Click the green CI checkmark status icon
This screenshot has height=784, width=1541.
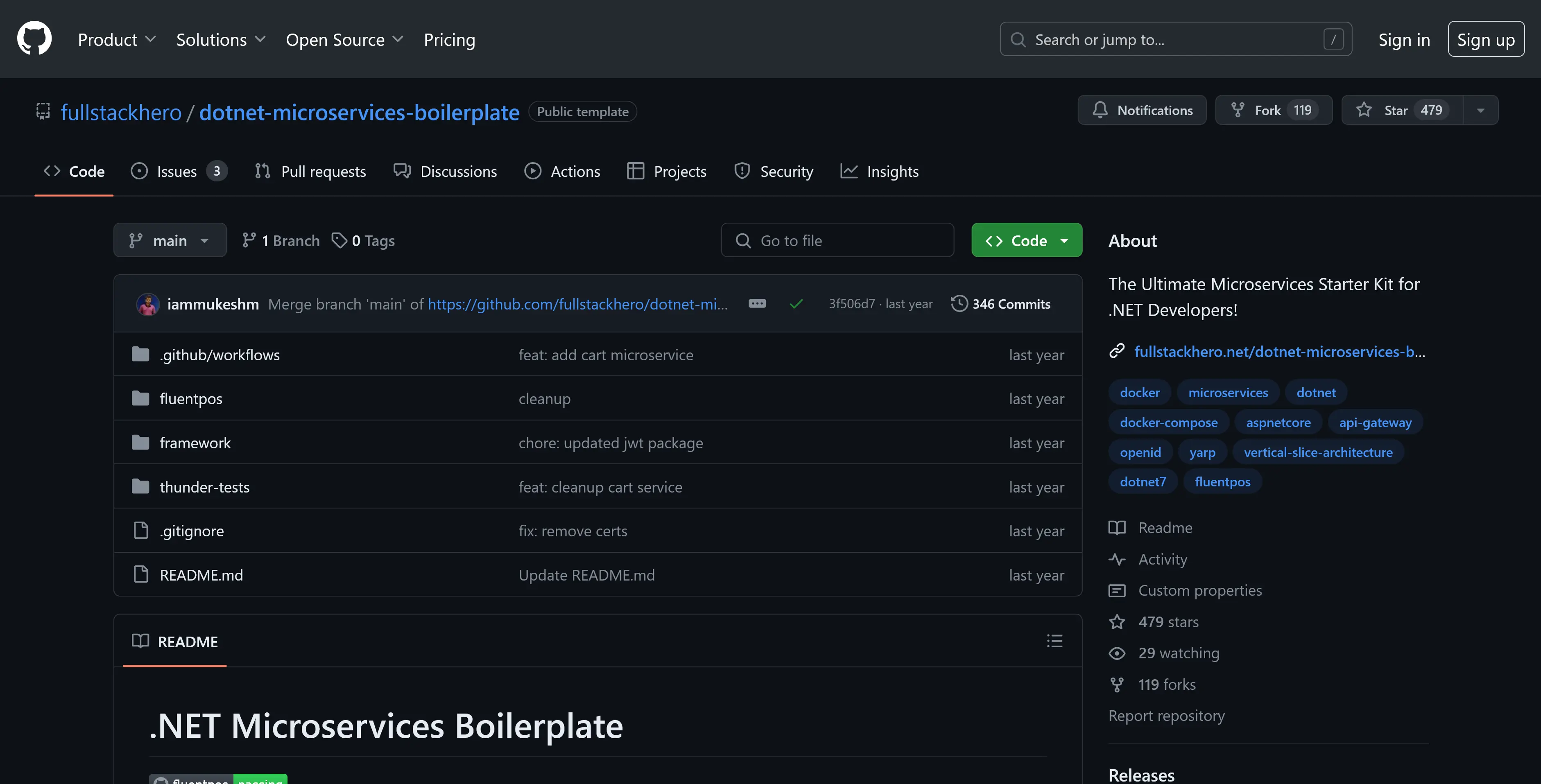tap(796, 304)
